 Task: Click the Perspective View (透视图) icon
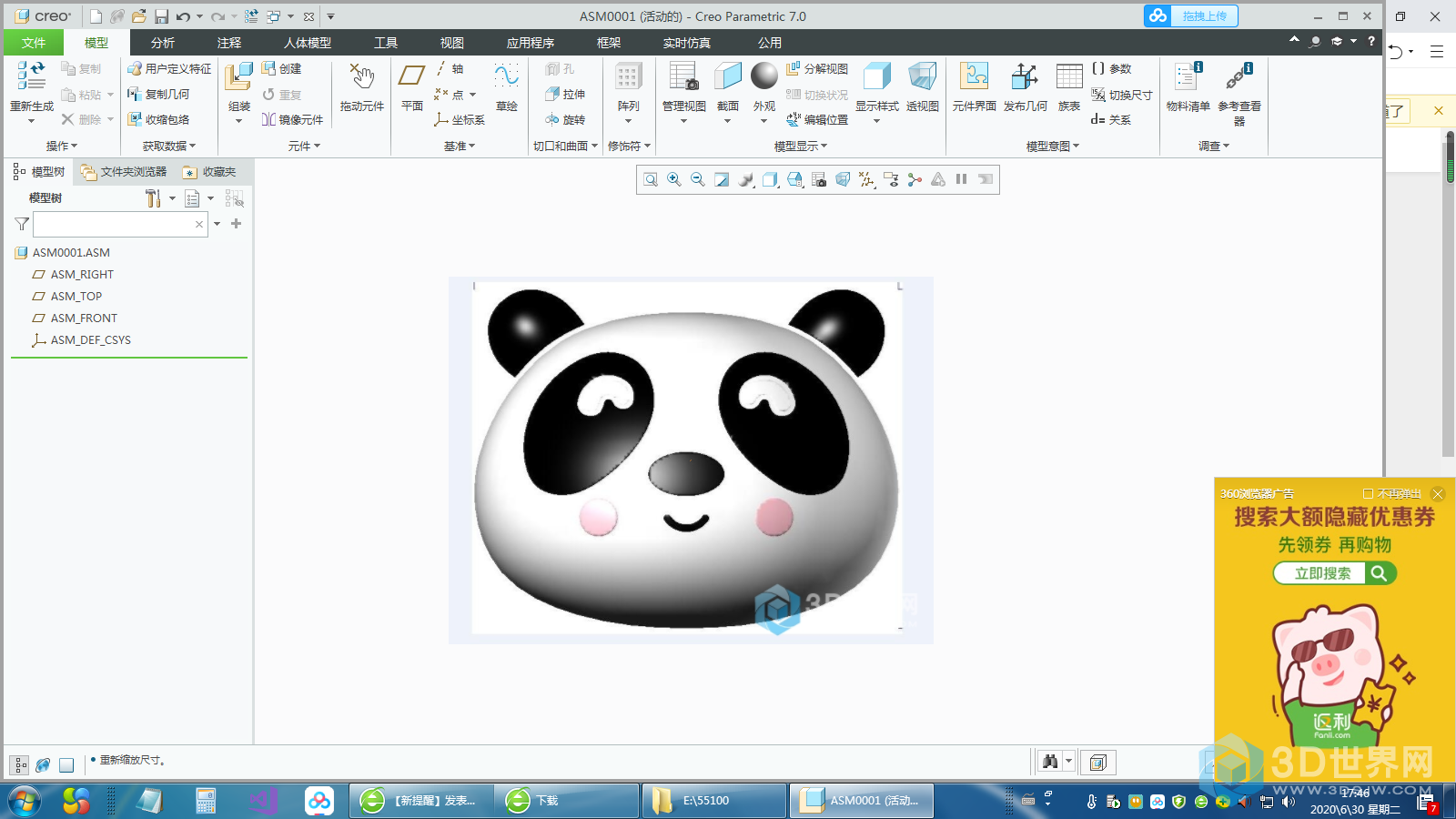(x=922, y=76)
